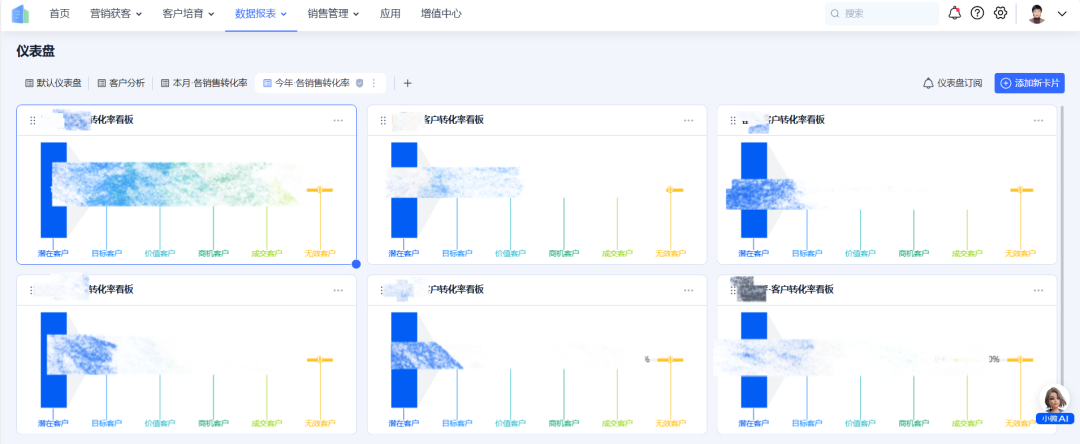This screenshot has height=444, width=1080.
Task: Click the orange 无效客户 marker in the top-left card
Action: tap(320, 189)
